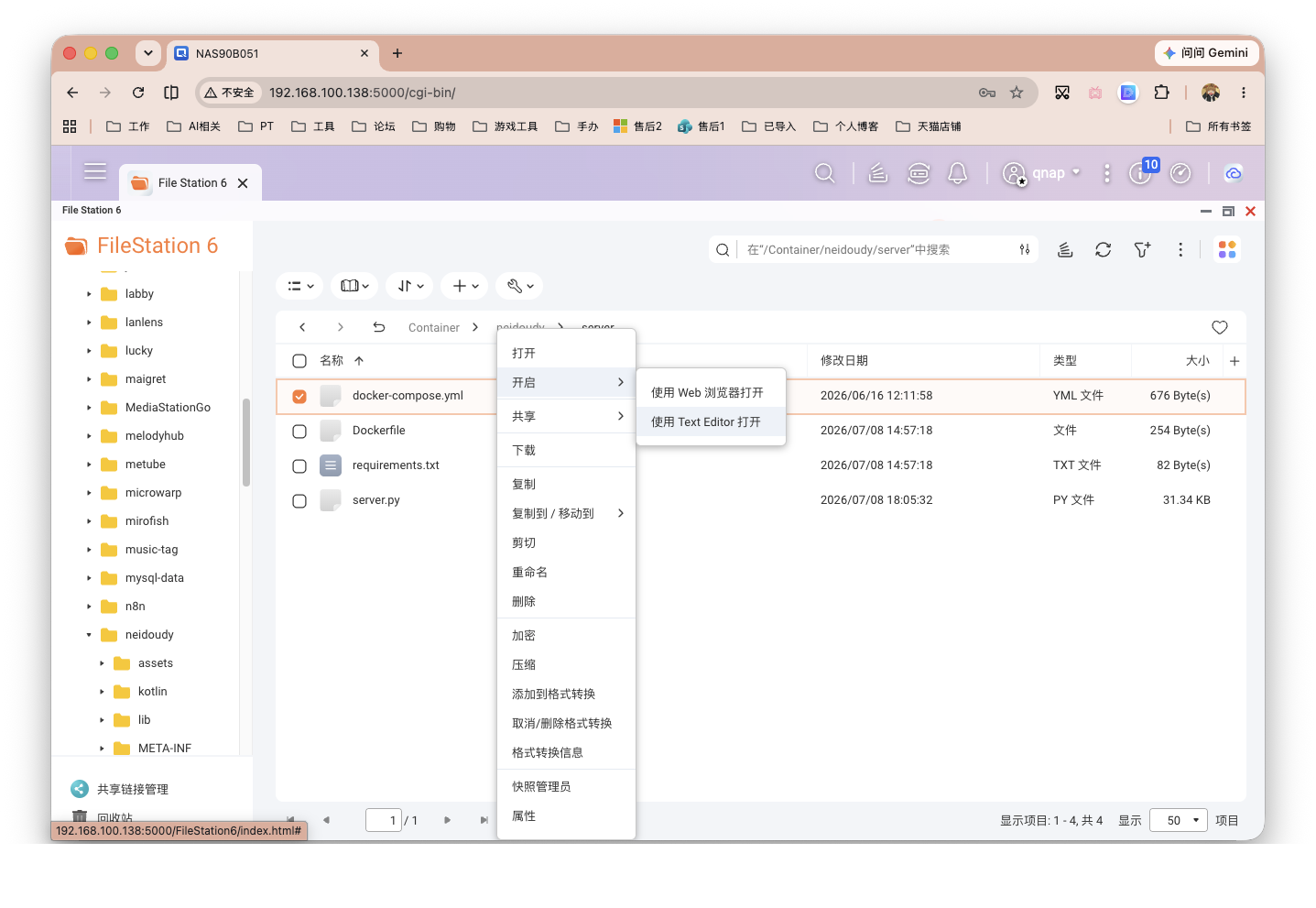This screenshot has height=908, width=1316.
Task: Expand the mysql-data tree folder
Action: point(89,578)
